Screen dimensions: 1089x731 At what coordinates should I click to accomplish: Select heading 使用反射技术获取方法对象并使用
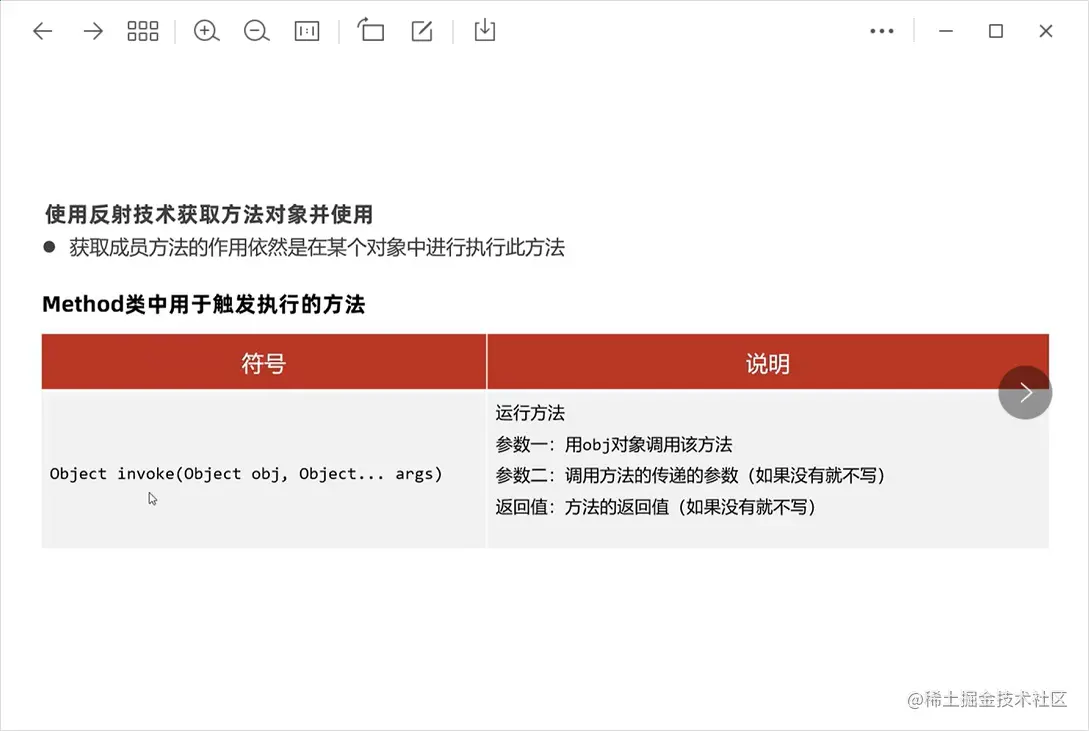[209, 215]
